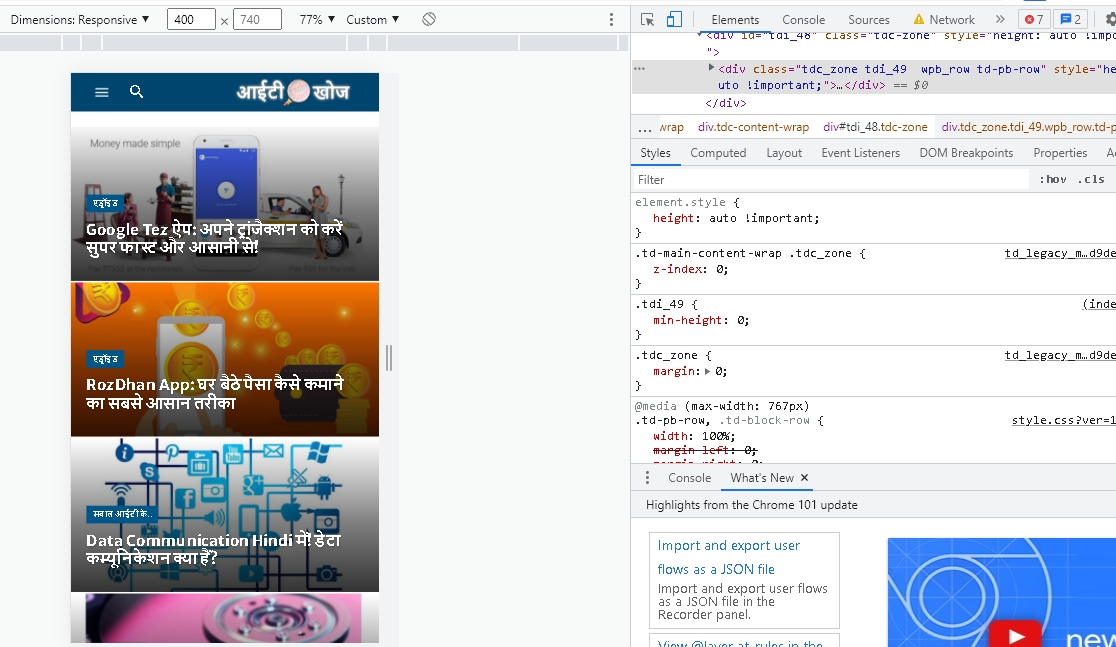Select div.tdc-content-wrap breadcrumb
The height and width of the screenshot is (647, 1116).
click(x=753, y=127)
